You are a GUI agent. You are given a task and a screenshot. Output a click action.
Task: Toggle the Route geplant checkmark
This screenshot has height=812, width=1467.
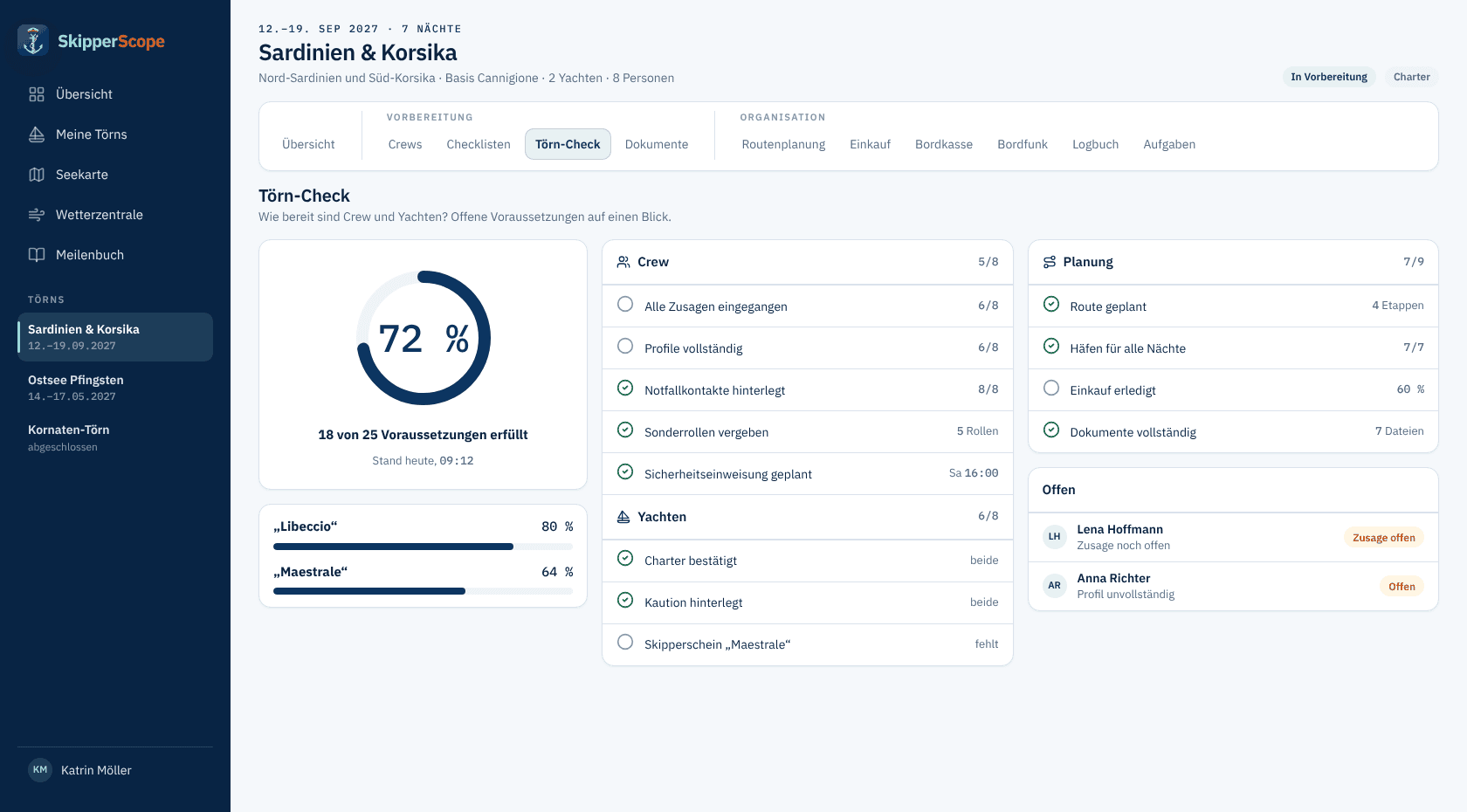[1051, 305]
